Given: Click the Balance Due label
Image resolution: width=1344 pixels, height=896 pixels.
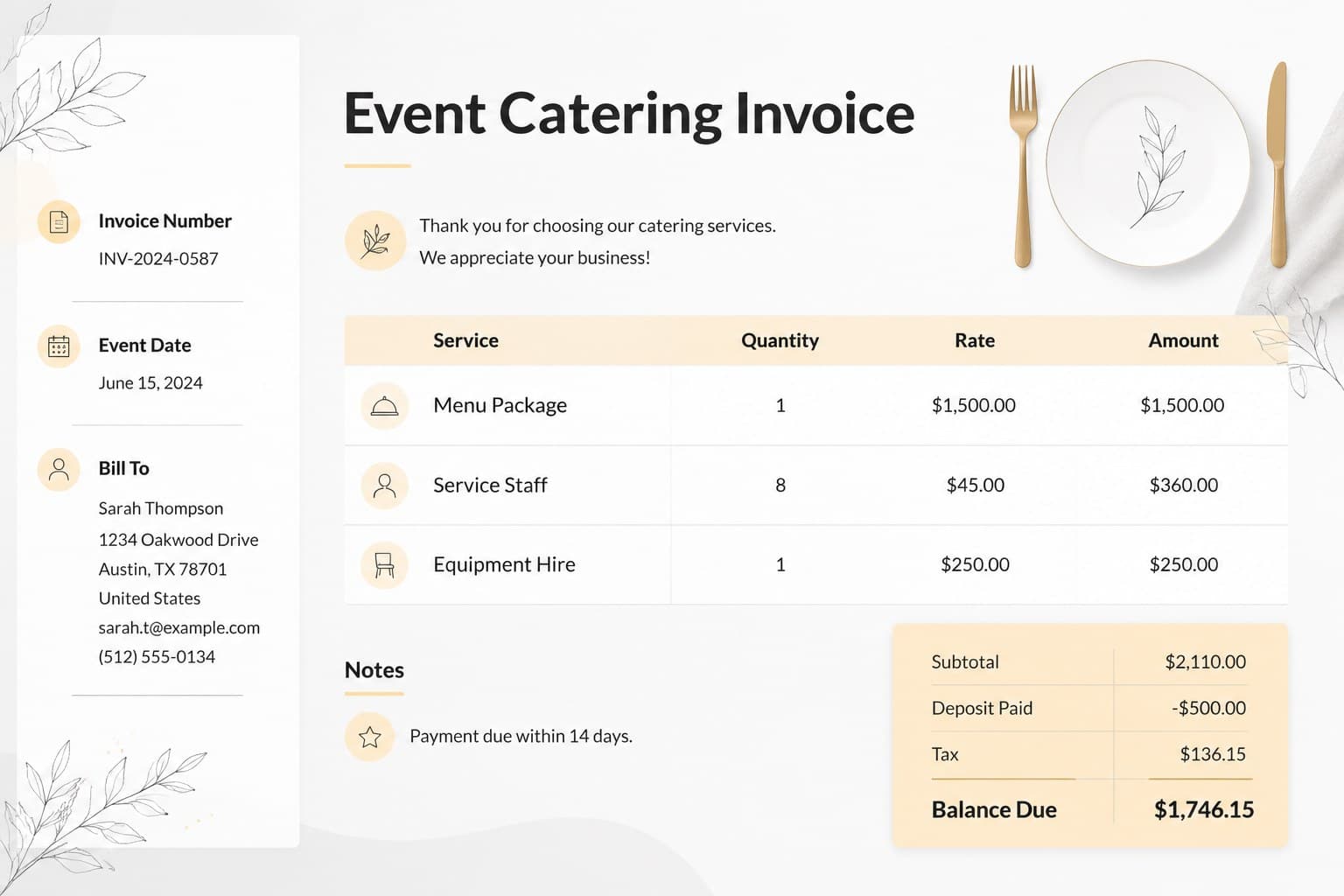Looking at the screenshot, I should pos(994,810).
